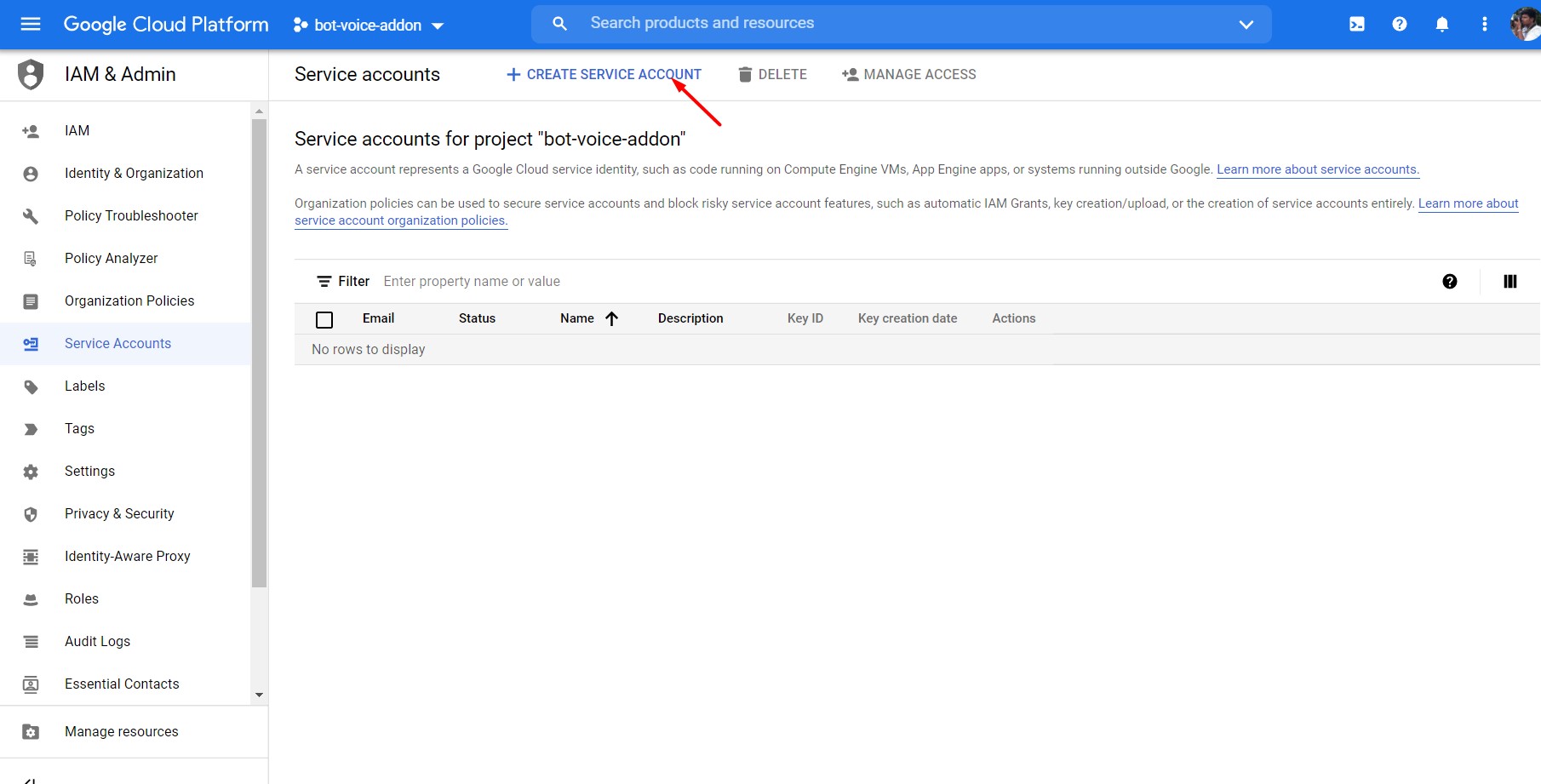Select Identity & Organization menu item
Screen dimensions: 1541x784
(x=134, y=174)
